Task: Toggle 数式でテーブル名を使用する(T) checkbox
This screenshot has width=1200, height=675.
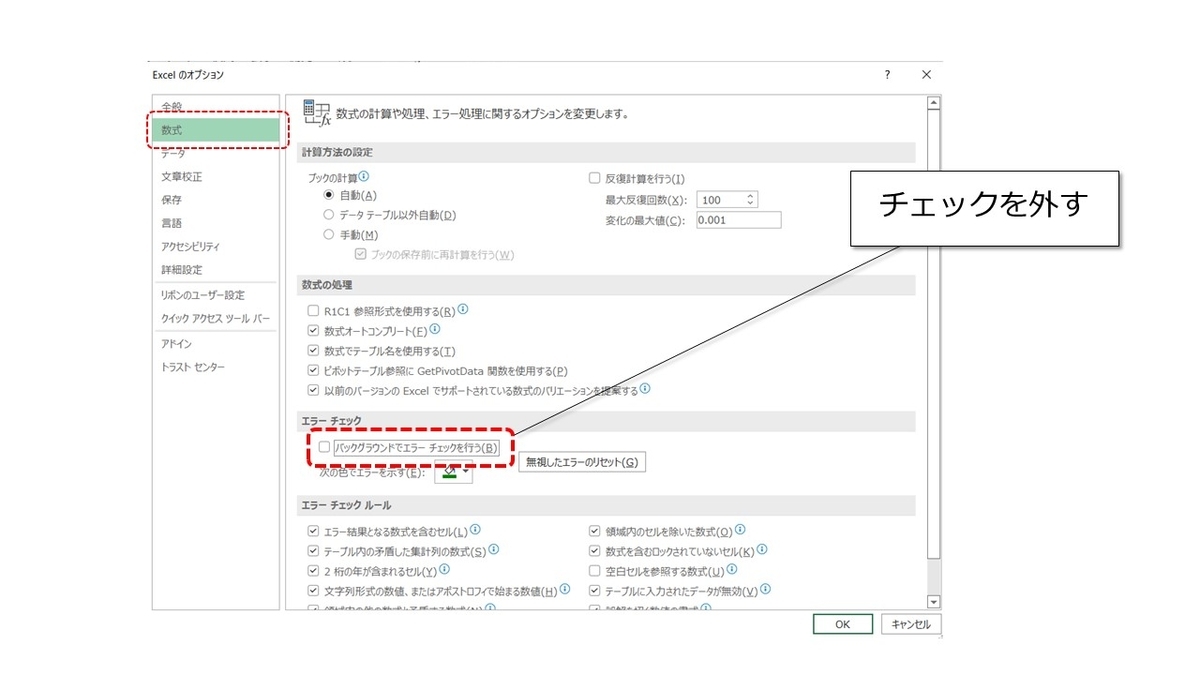Action: click(x=314, y=350)
